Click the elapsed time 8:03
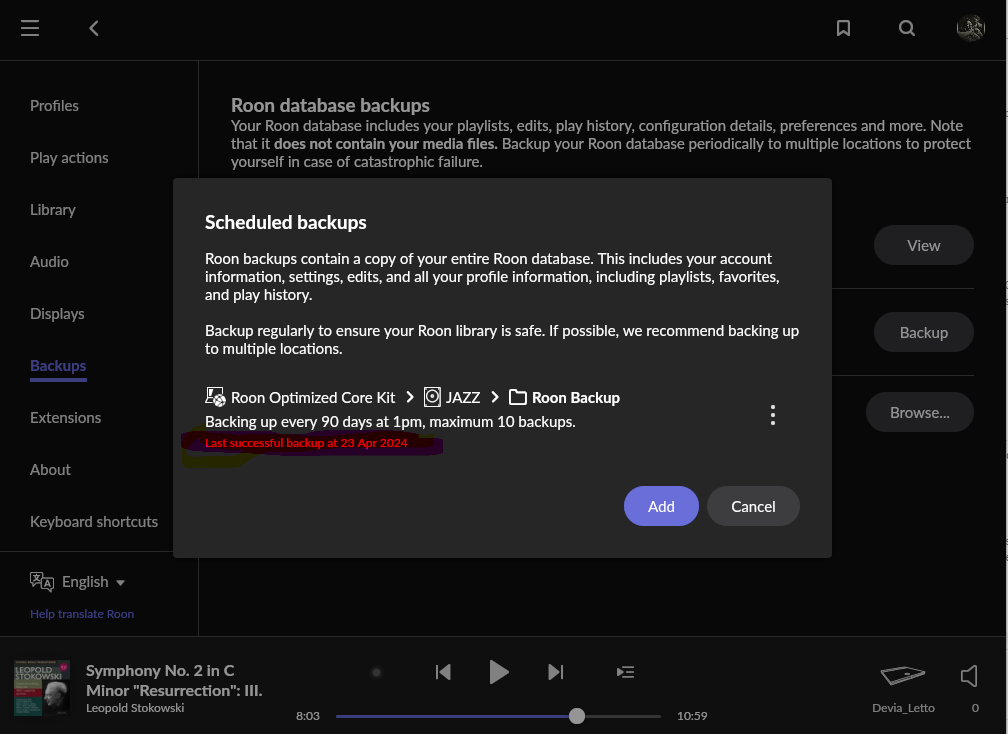The height and width of the screenshot is (734, 1008). pyautogui.click(x=307, y=716)
